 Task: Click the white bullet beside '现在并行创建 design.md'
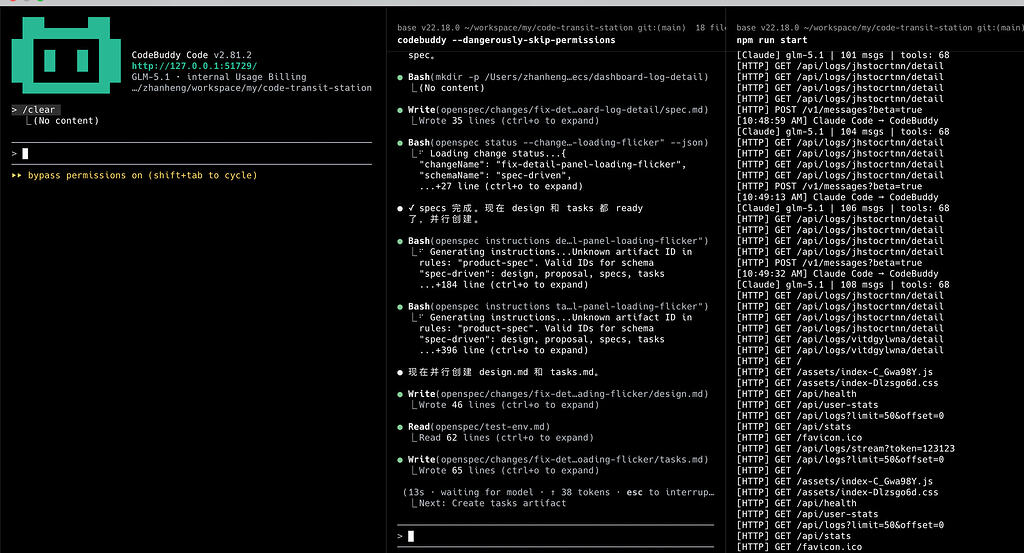coord(400,372)
